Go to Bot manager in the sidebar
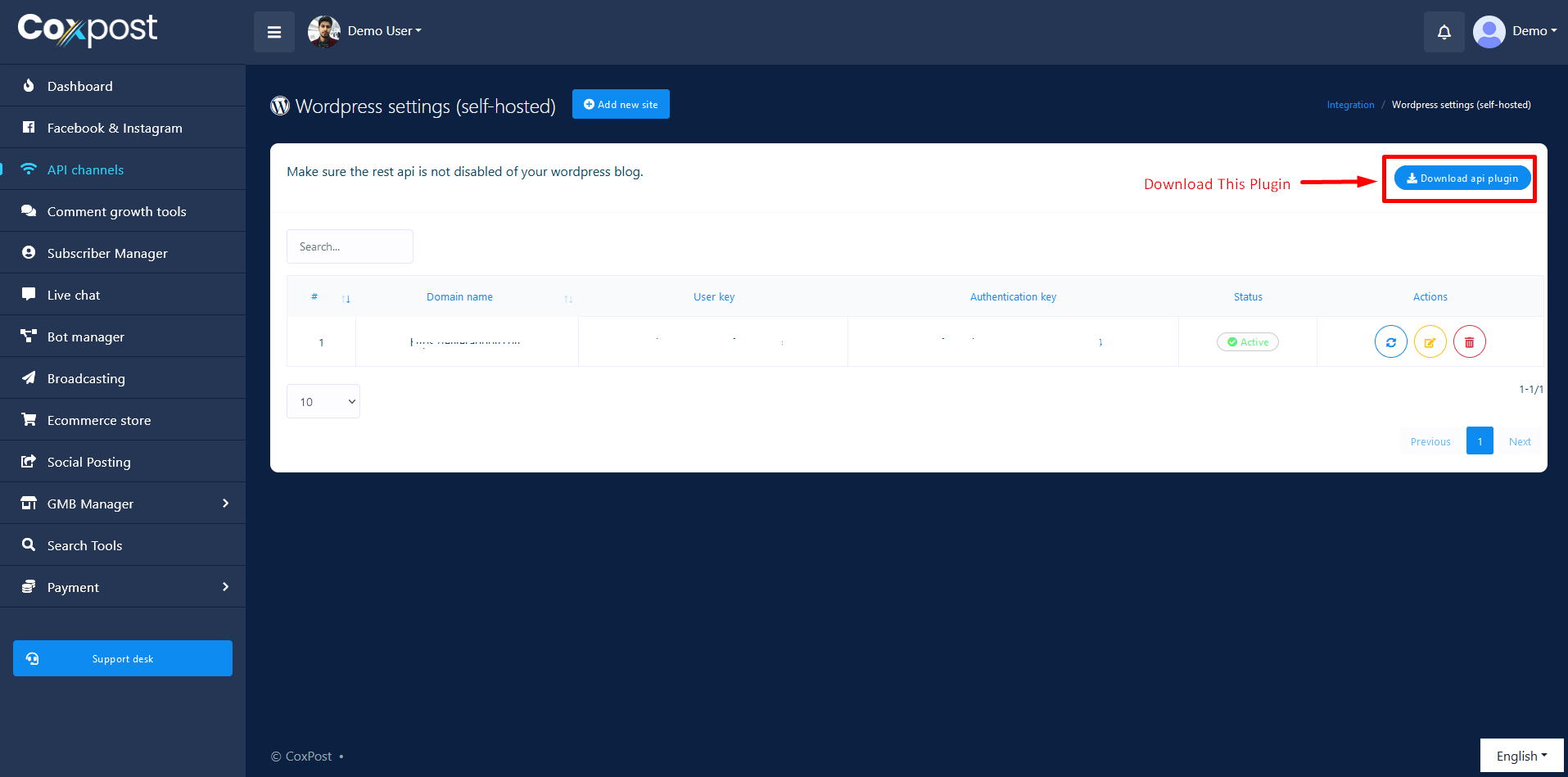Viewport: 1568px width, 777px height. tap(86, 337)
